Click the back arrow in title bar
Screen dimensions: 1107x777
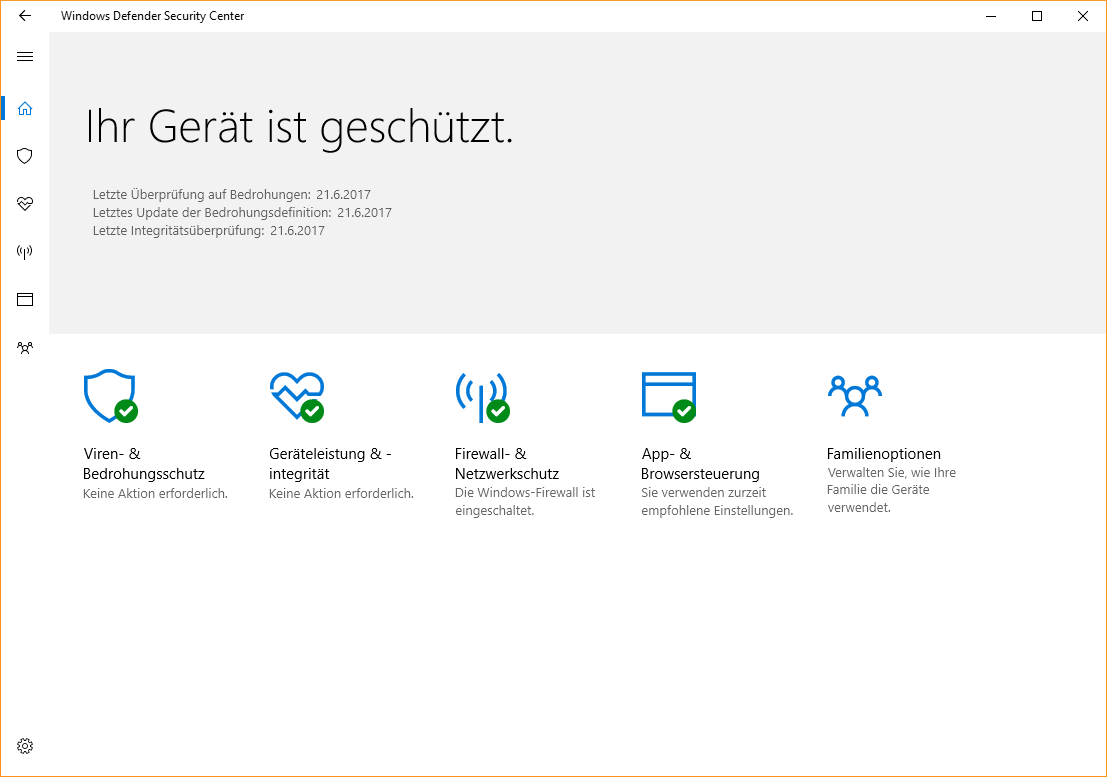(x=25, y=16)
